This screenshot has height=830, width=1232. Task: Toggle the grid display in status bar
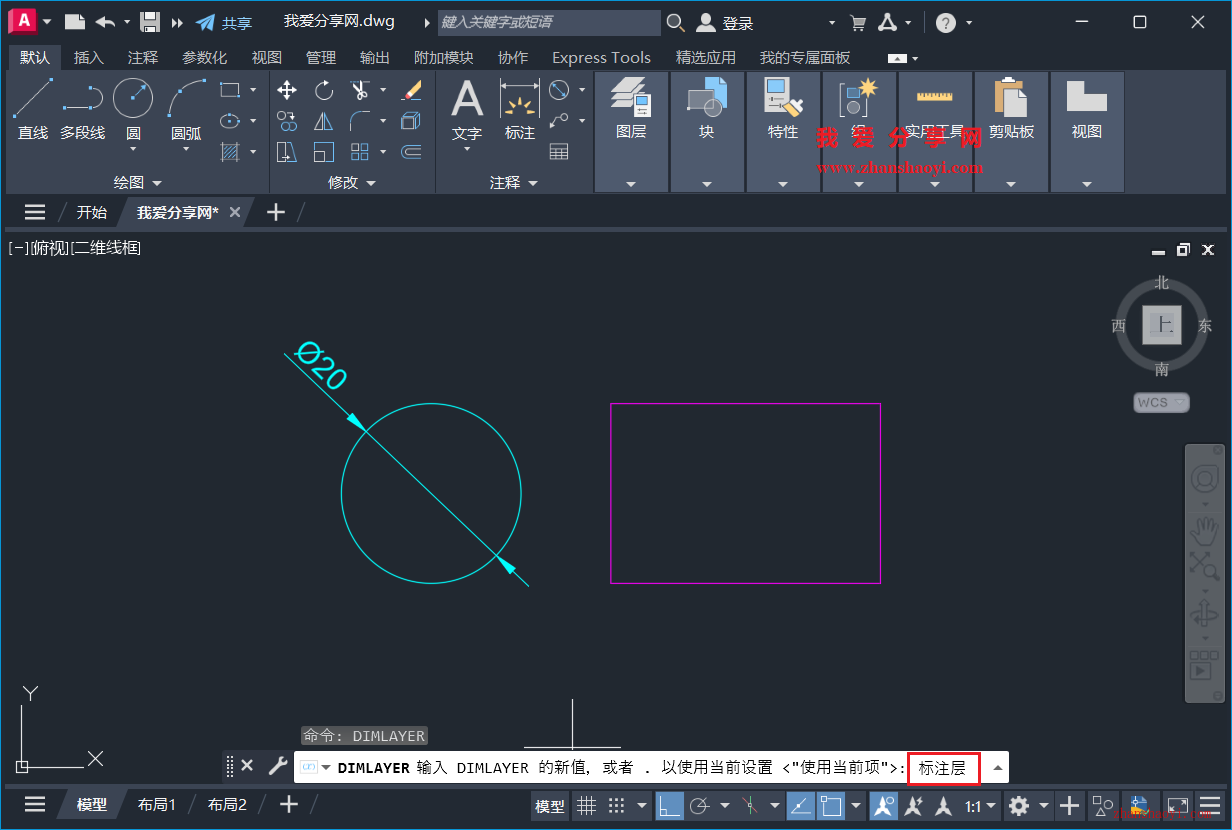(x=586, y=805)
